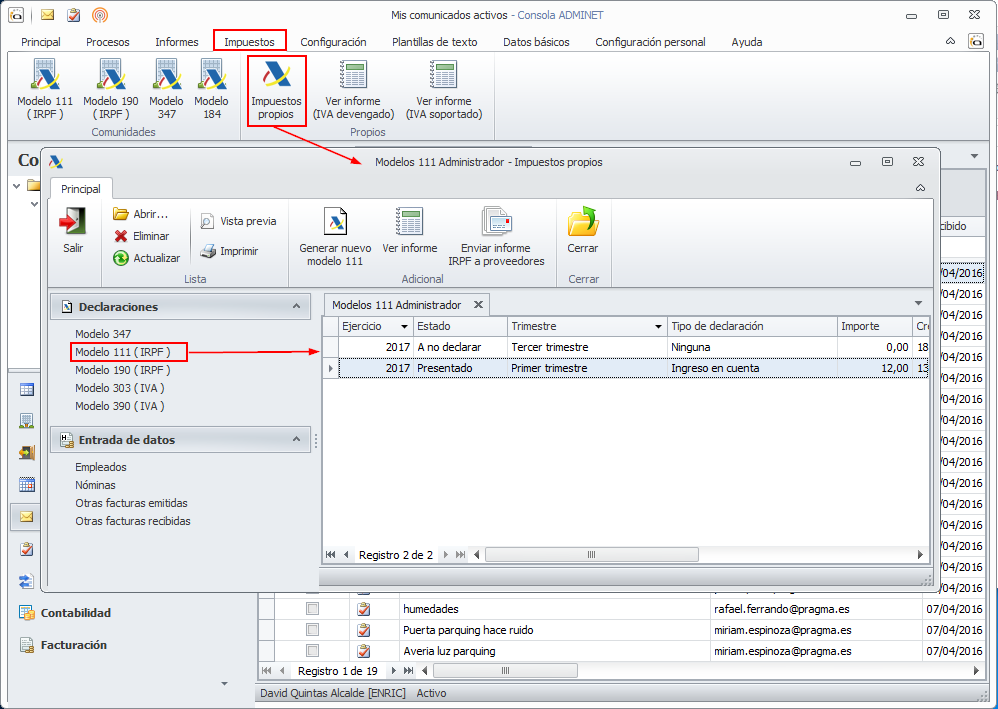Viewport: 998px width, 709px height.
Task: Click the calendar icon in left sidebar
Action: click(x=26, y=485)
